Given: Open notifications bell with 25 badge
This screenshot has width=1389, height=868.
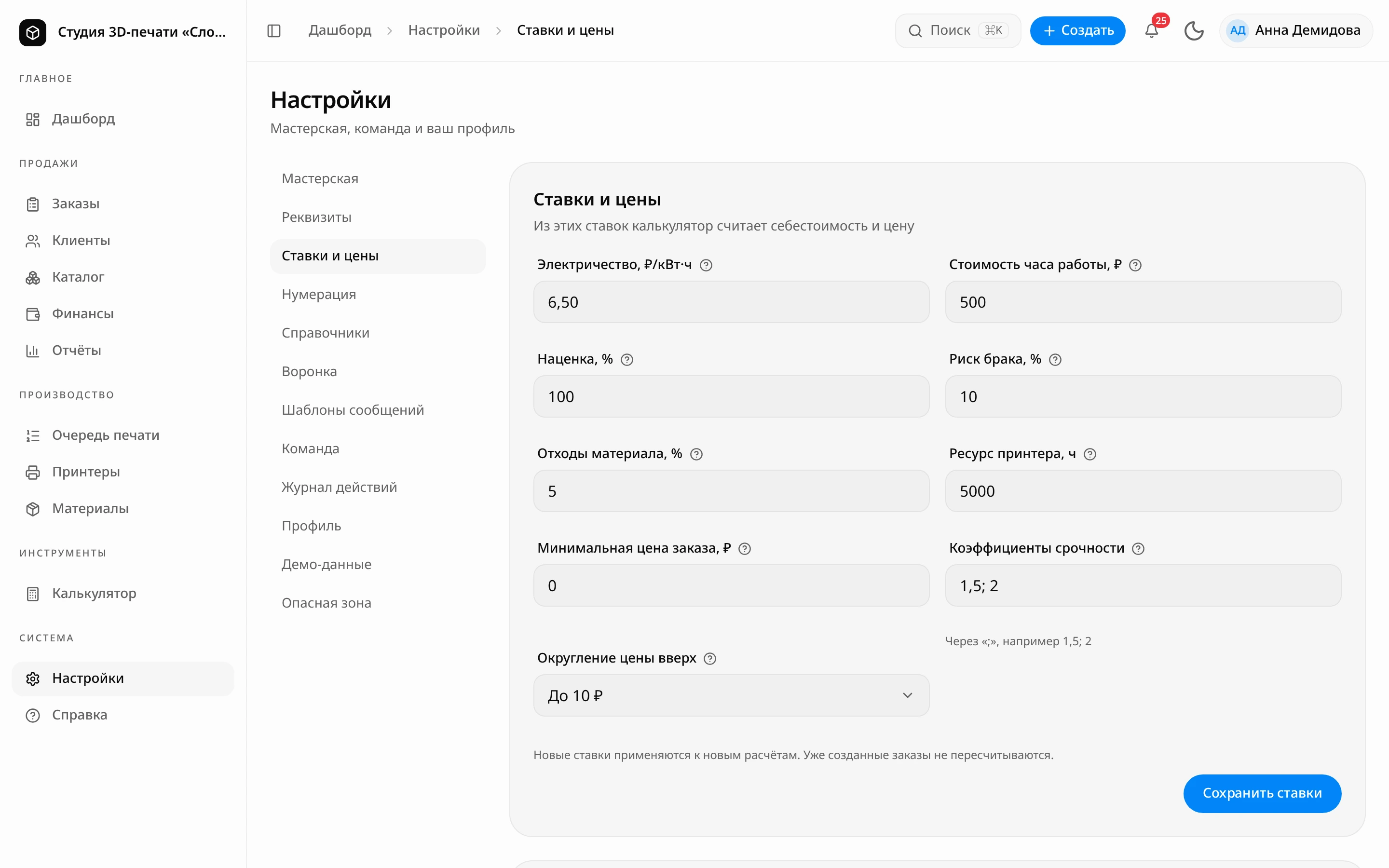Looking at the screenshot, I should point(1152,30).
